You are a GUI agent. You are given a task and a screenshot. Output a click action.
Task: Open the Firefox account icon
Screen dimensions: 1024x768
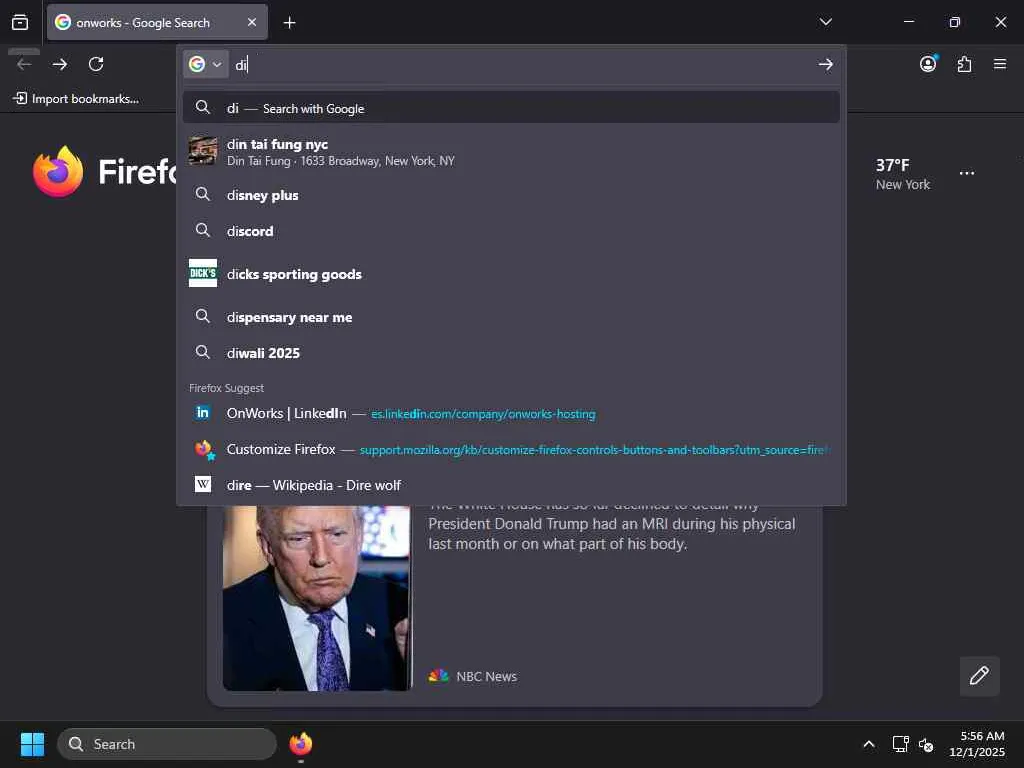tap(928, 63)
